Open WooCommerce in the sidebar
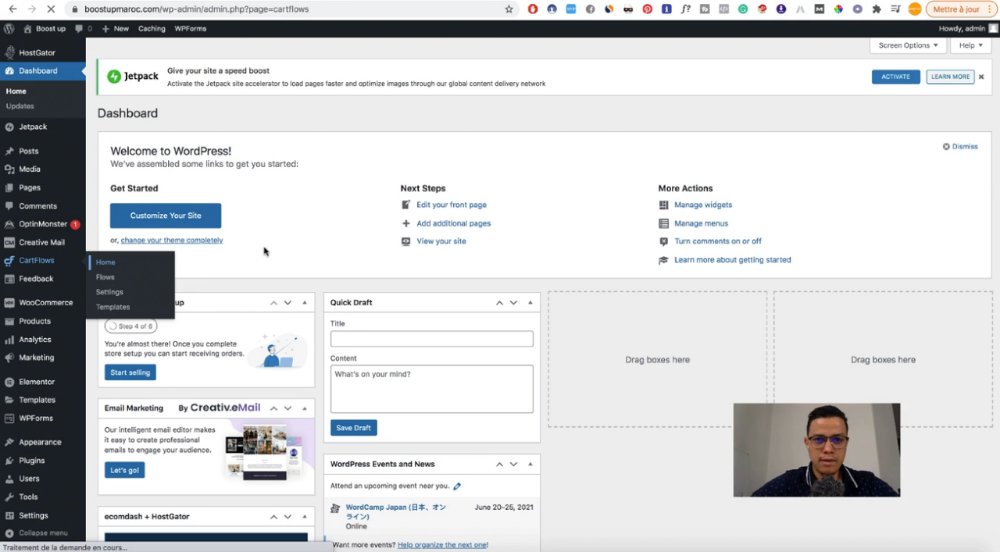This screenshot has width=1000, height=552. [45, 303]
